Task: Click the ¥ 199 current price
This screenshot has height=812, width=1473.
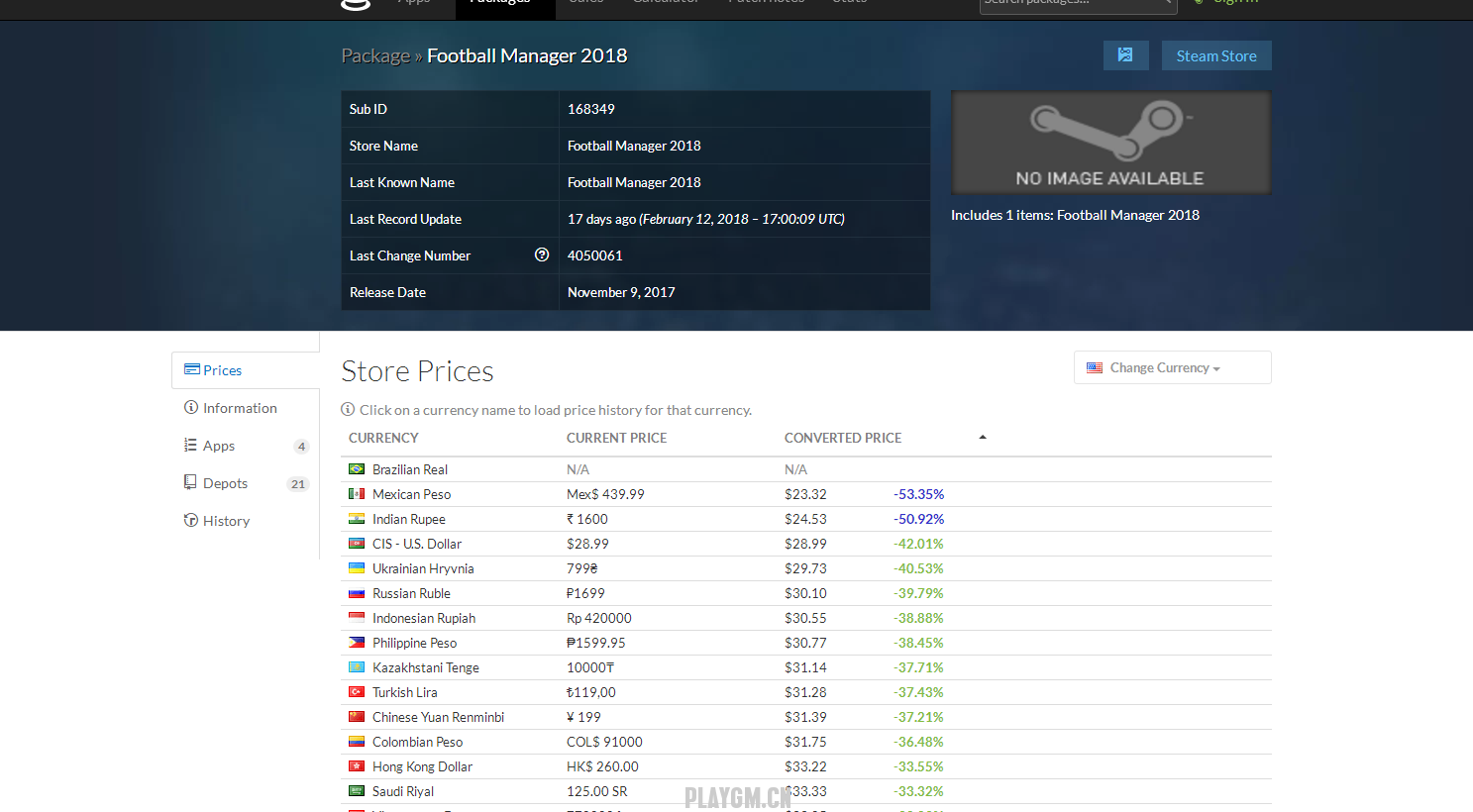Action: pyautogui.click(x=583, y=717)
